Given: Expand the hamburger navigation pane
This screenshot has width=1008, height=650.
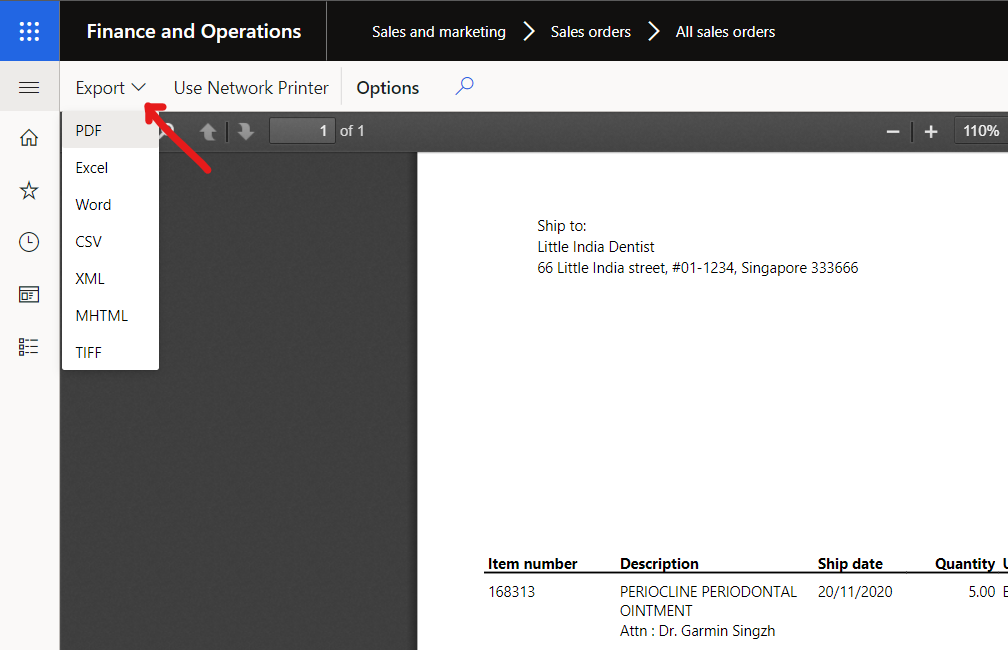Looking at the screenshot, I should 29,87.
